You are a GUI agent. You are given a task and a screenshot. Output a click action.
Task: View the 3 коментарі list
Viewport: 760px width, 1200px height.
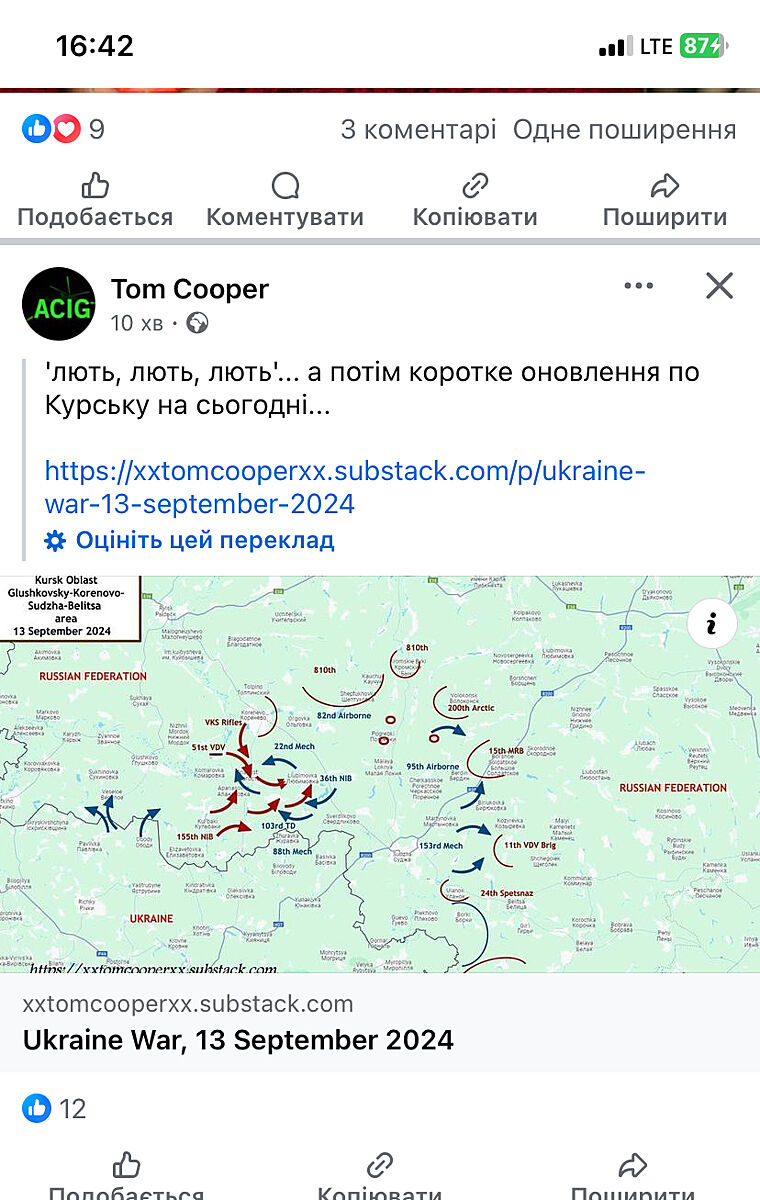tap(418, 130)
